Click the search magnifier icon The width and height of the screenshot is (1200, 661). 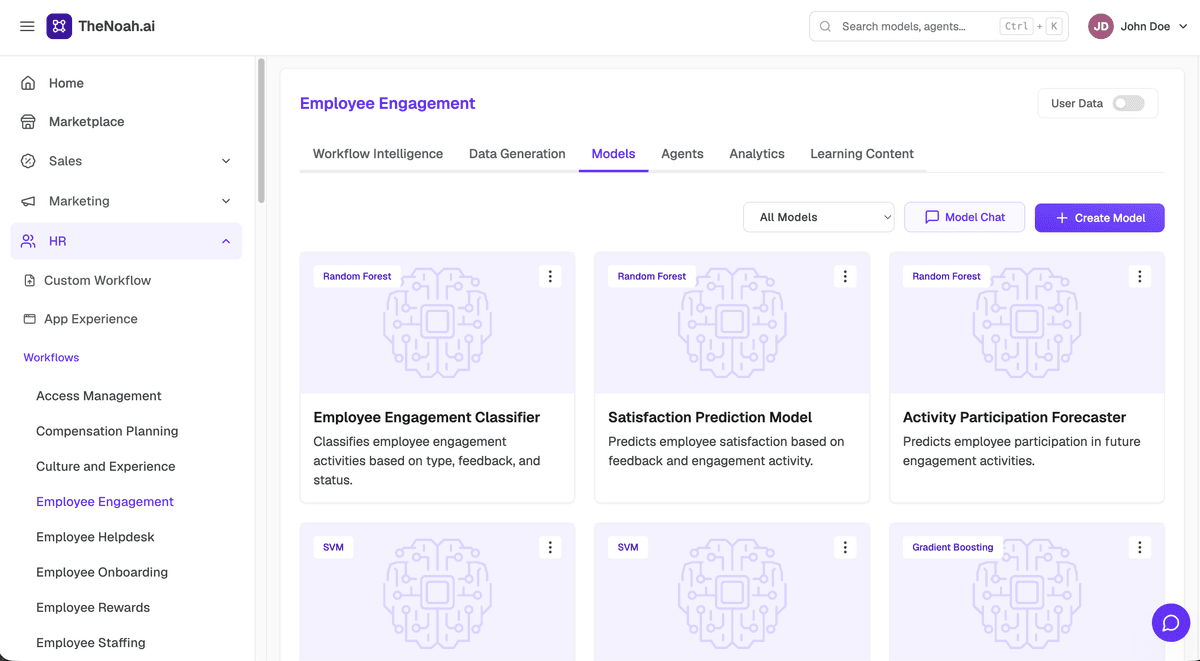(825, 27)
